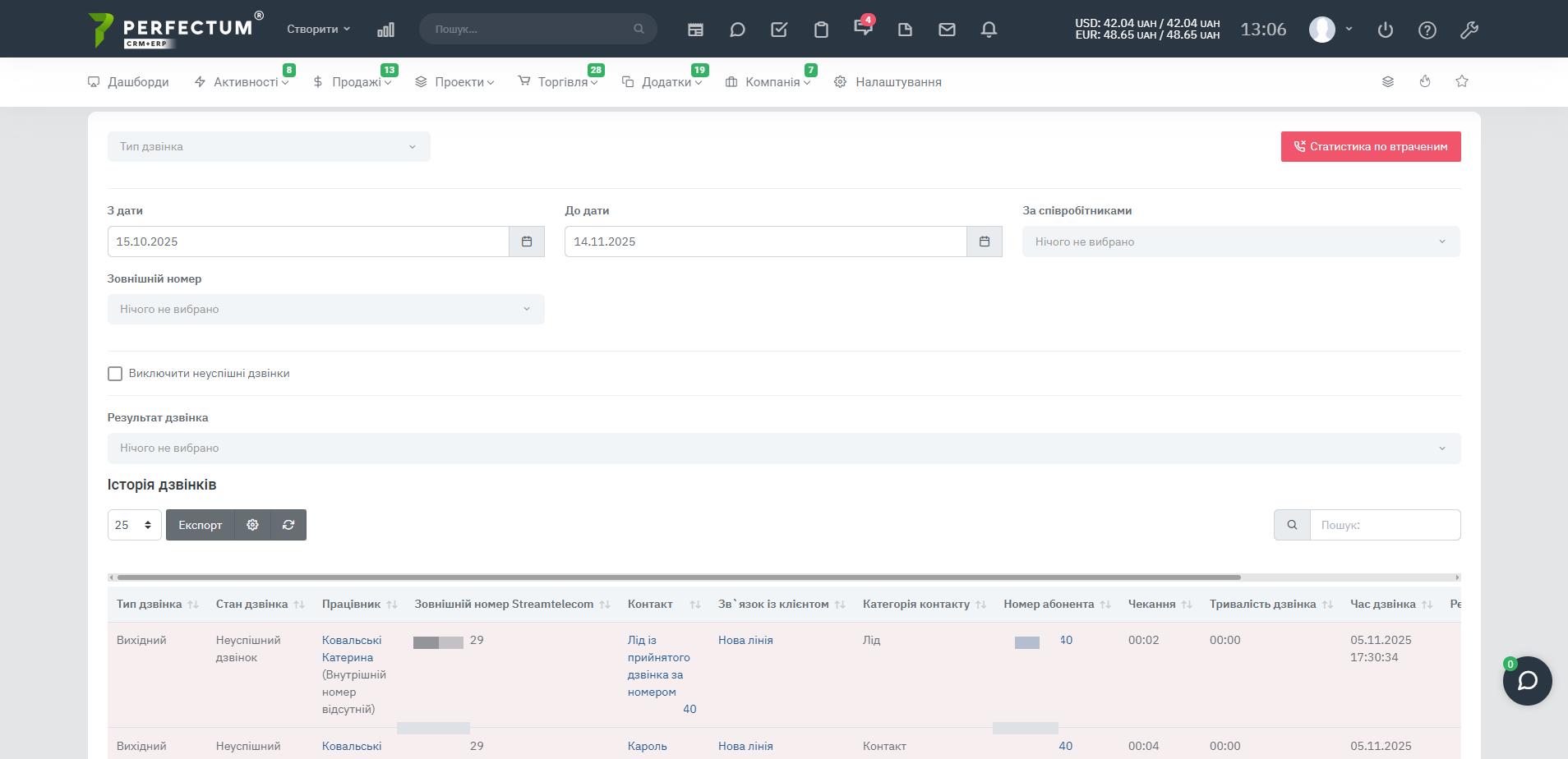Open the mail envelope icon
The width and height of the screenshot is (1568, 759).
coord(947,30)
